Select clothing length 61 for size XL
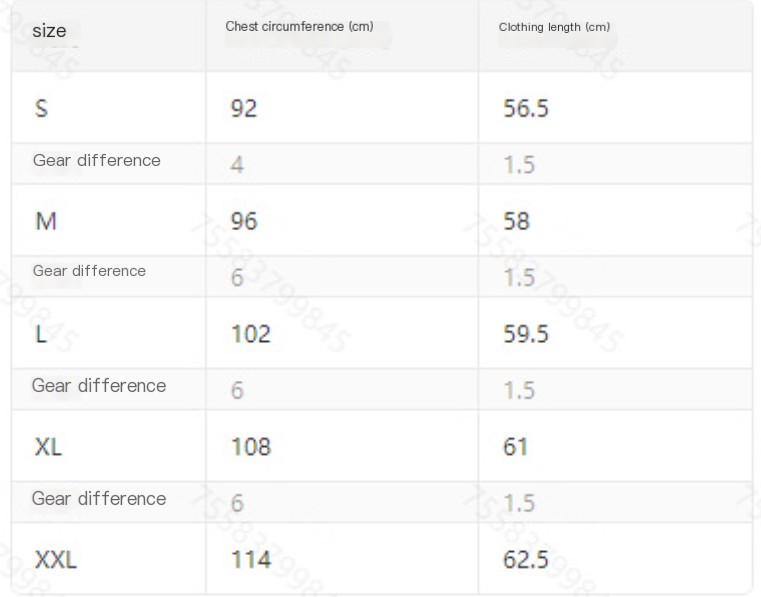Screen dimensions: 761x597 (x=515, y=447)
